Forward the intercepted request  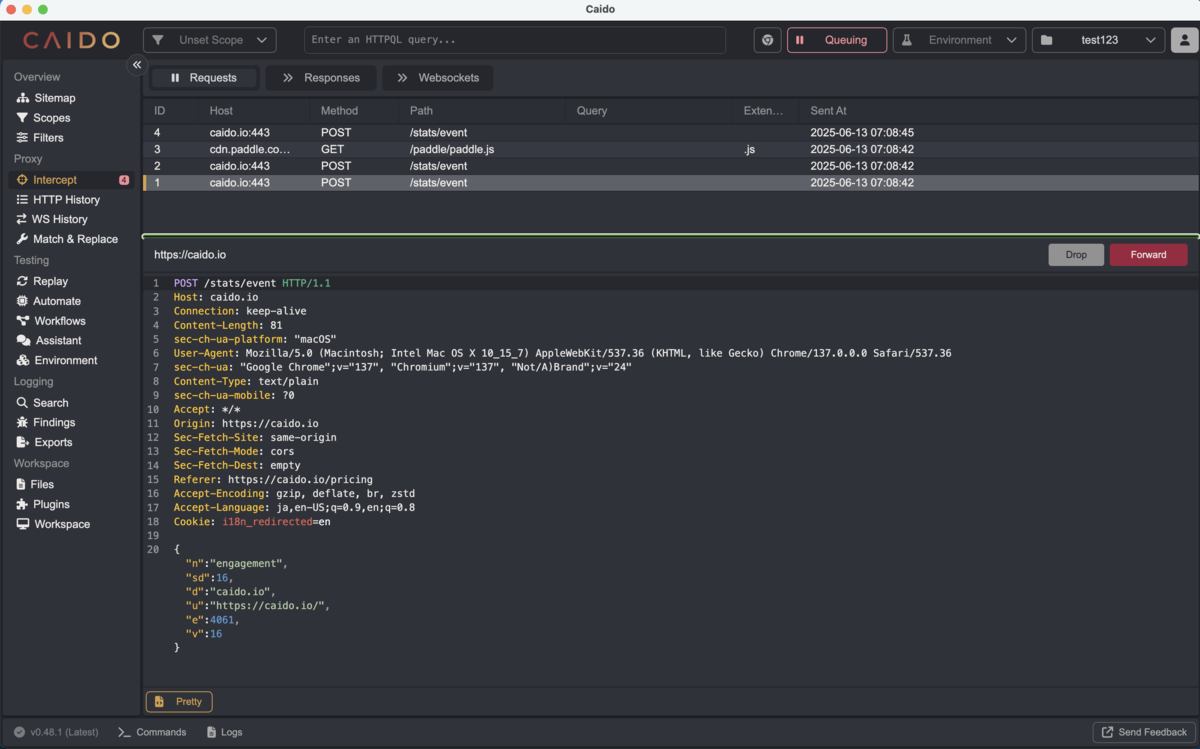tap(1148, 255)
